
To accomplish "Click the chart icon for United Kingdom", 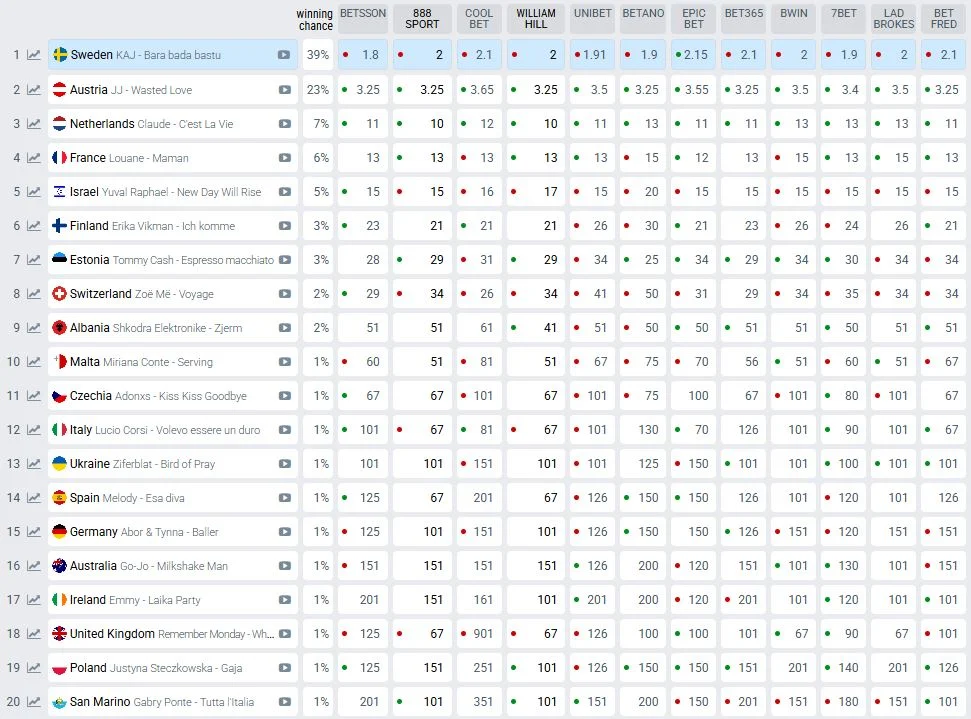I will click(34, 634).
